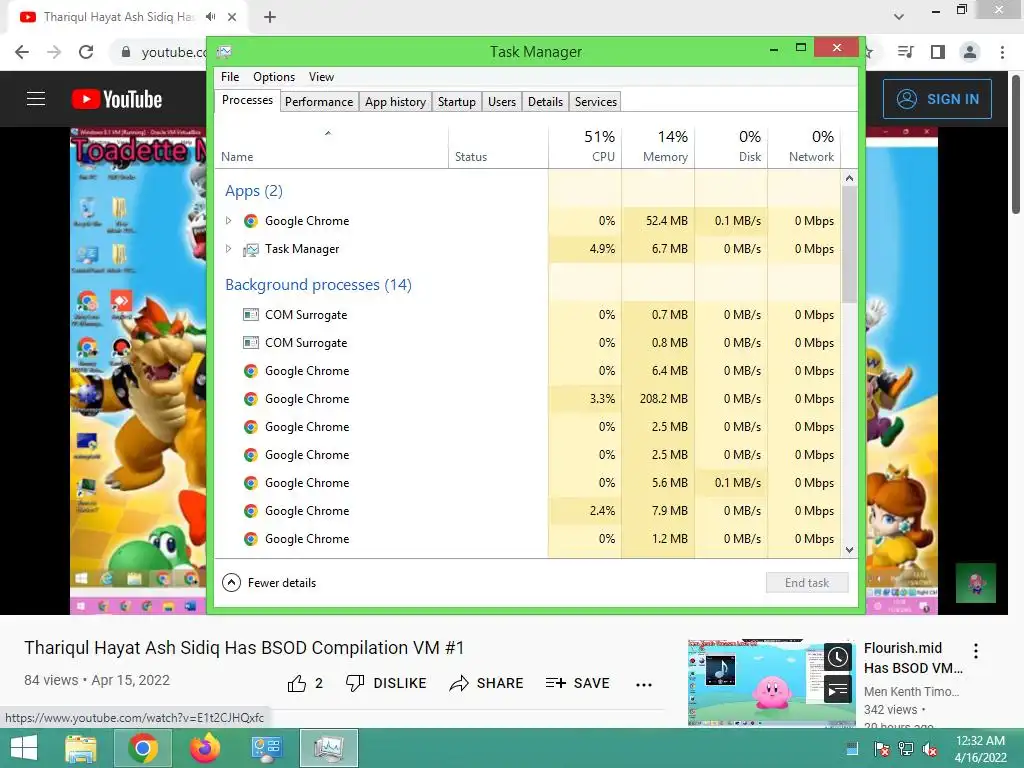Click Add to queue icon on thumbnail
Image resolution: width=1024 pixels, height=768 pixels.
[838, 690]
